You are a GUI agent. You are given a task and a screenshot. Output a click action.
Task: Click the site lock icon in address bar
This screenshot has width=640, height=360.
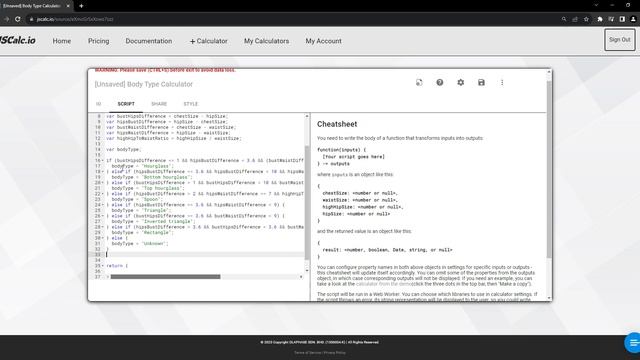tap(31, 19)
